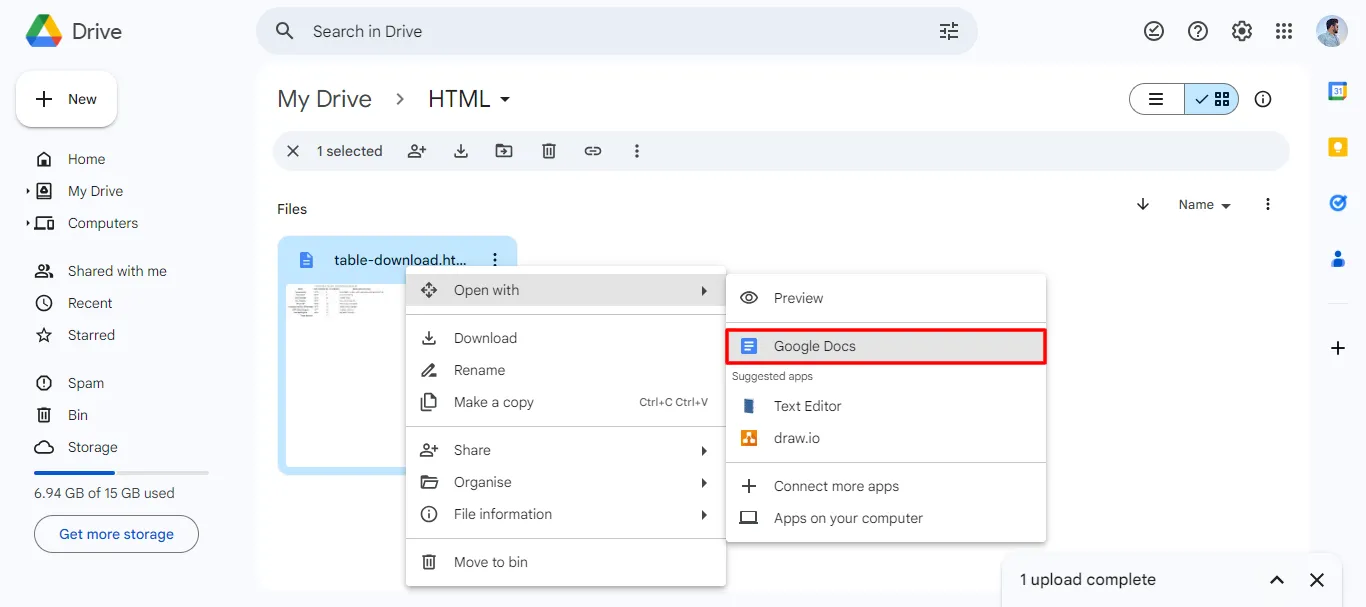Copy link for the selected file
This screenshot has width=1366, height=607.
point(593,150)
